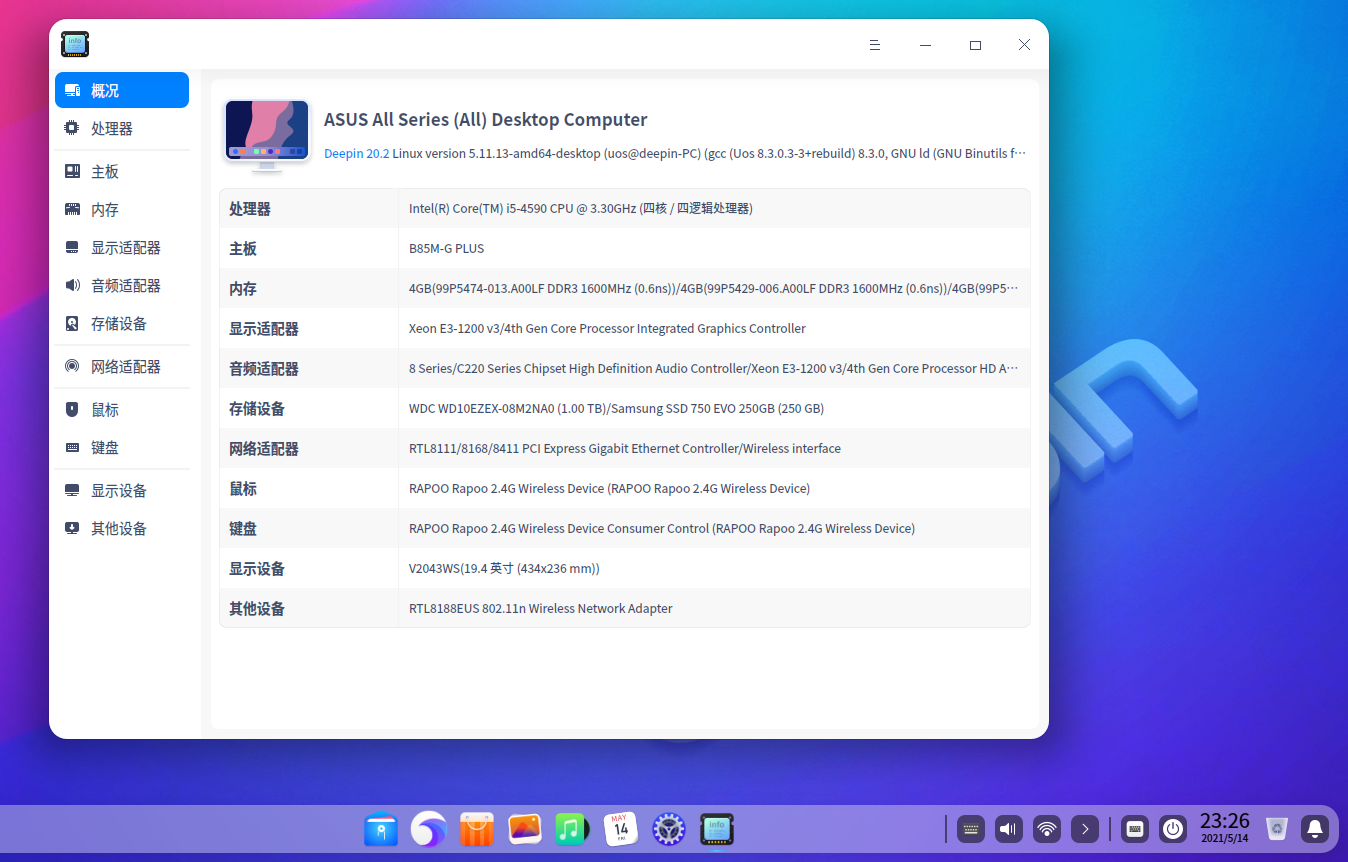The height and width of the screenshot is (862, 1348).
Task: Open the hamburger main menu in title bar
Action: 875,45
